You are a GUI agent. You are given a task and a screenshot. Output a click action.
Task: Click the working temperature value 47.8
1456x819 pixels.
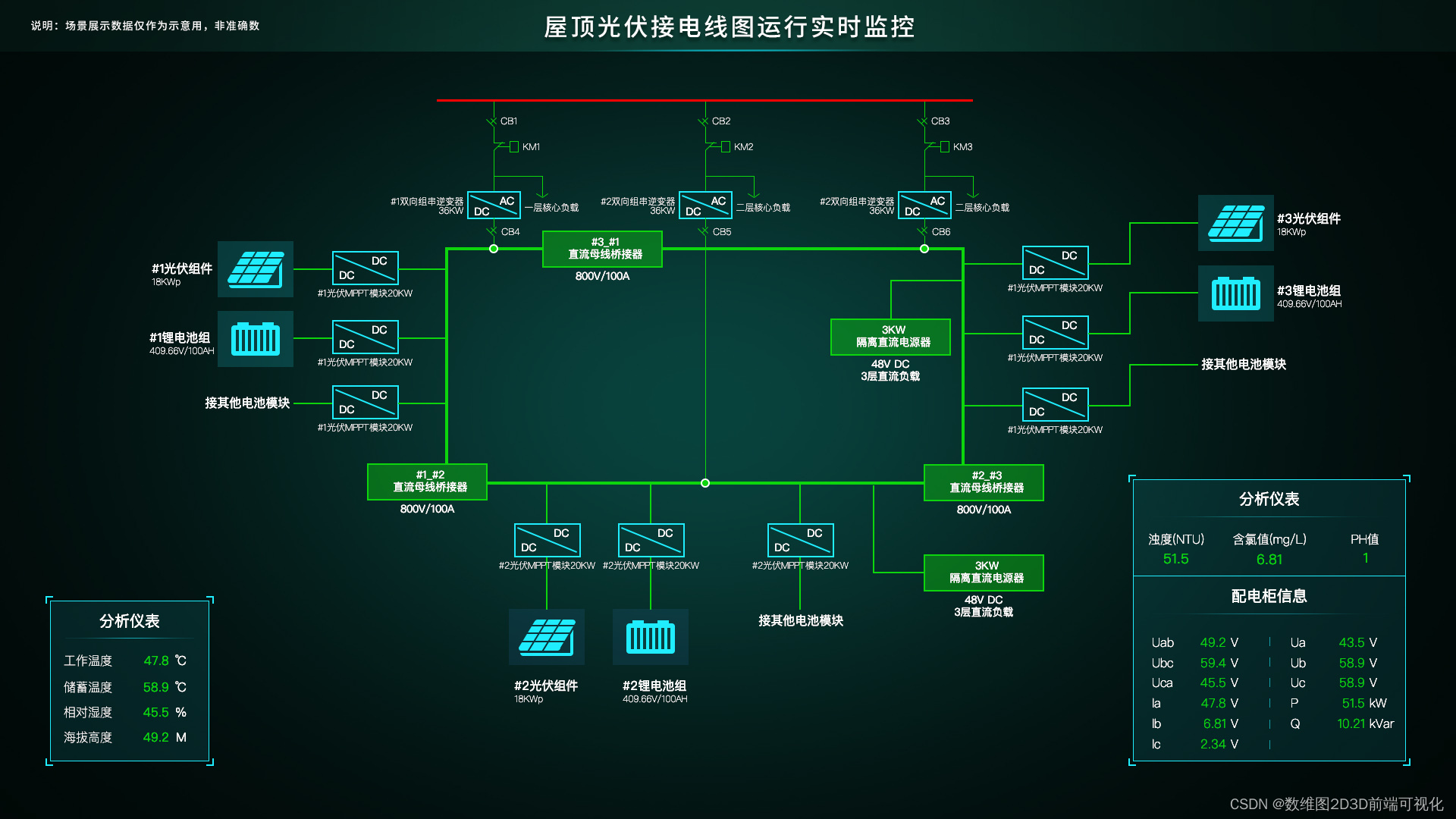click(x=156, y=661)
